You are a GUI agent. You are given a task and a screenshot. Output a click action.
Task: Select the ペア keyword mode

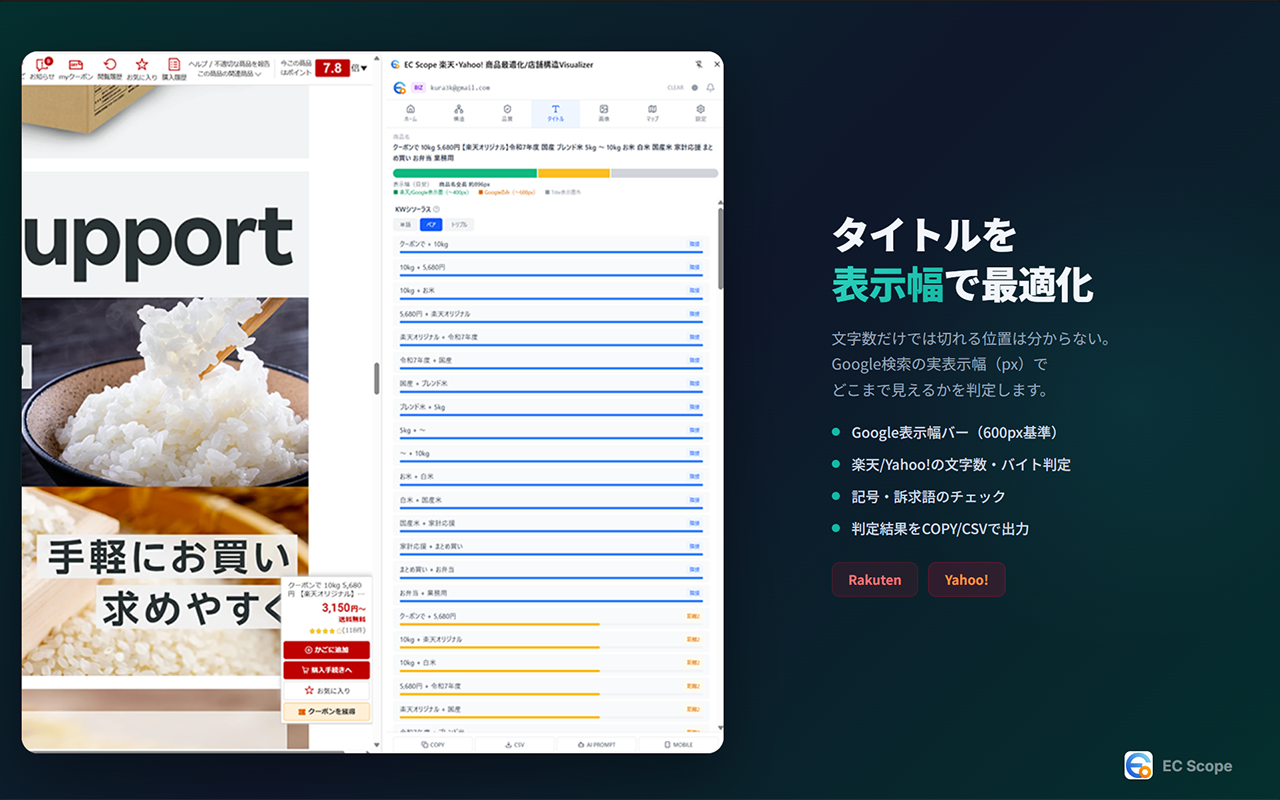click(430, 225)
